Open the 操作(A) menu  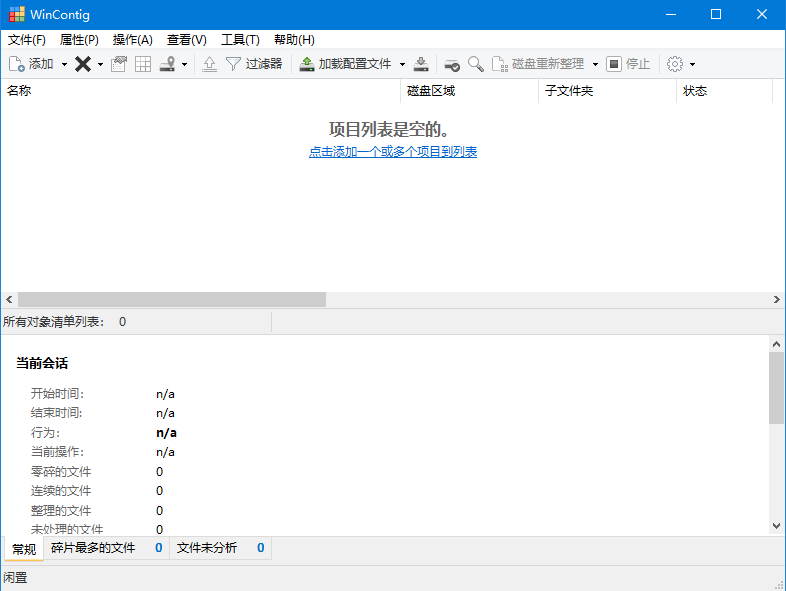point(132,40)
